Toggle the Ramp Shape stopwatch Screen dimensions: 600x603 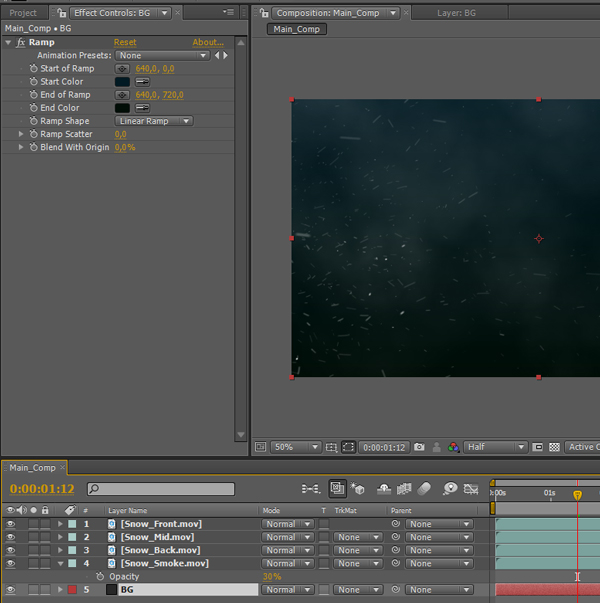tap(33, 121)
